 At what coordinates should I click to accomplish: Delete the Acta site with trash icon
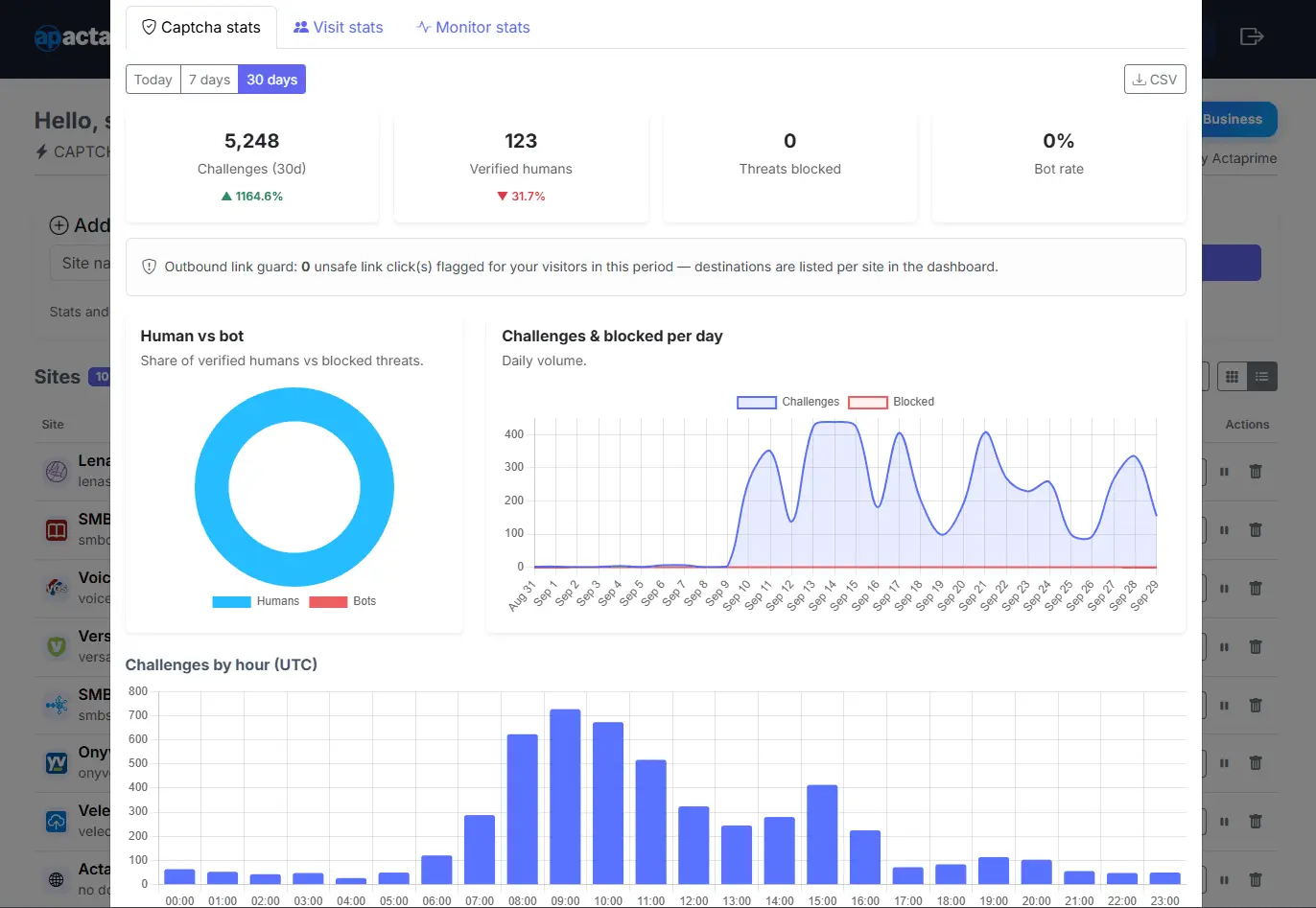click(1255, 880)
